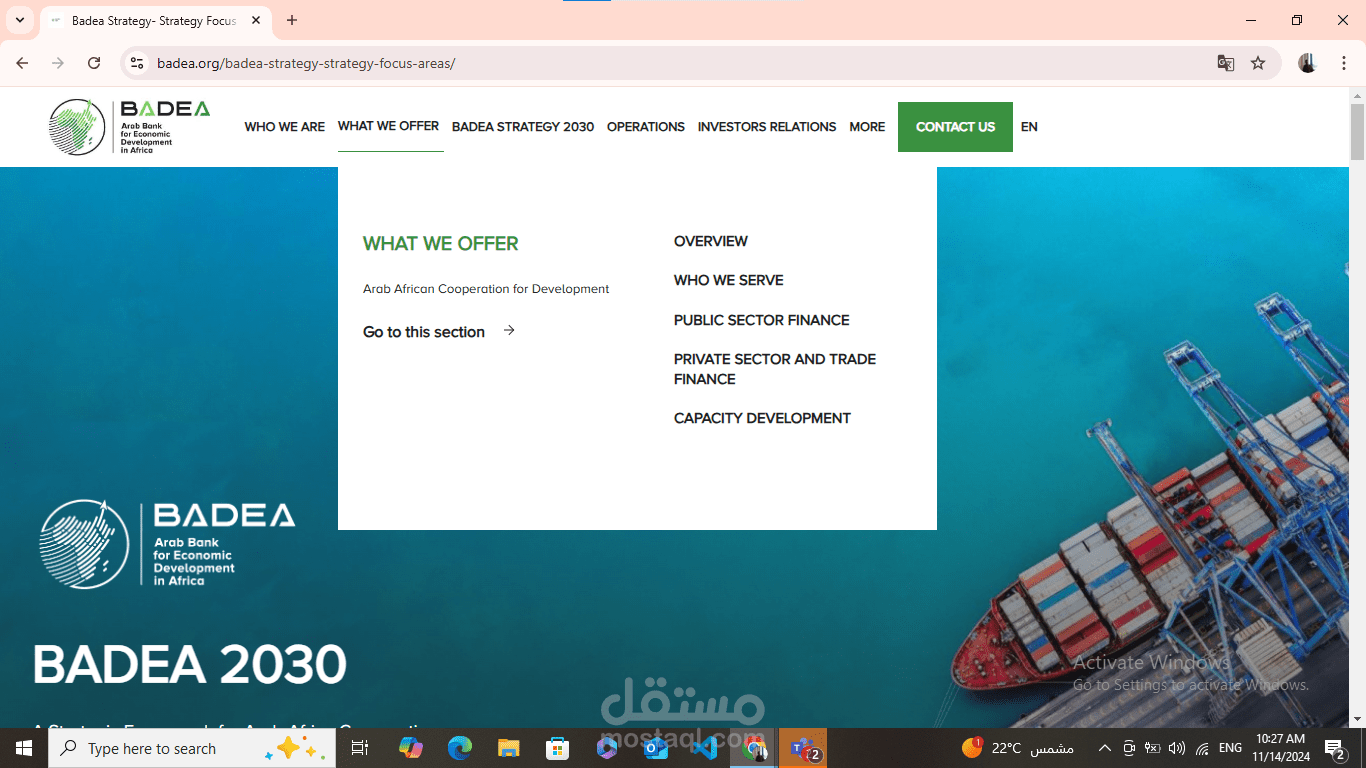Click the ENG input language indicator
Image resolution: width=1366 pixels, height=768 pixels.
1230,748
